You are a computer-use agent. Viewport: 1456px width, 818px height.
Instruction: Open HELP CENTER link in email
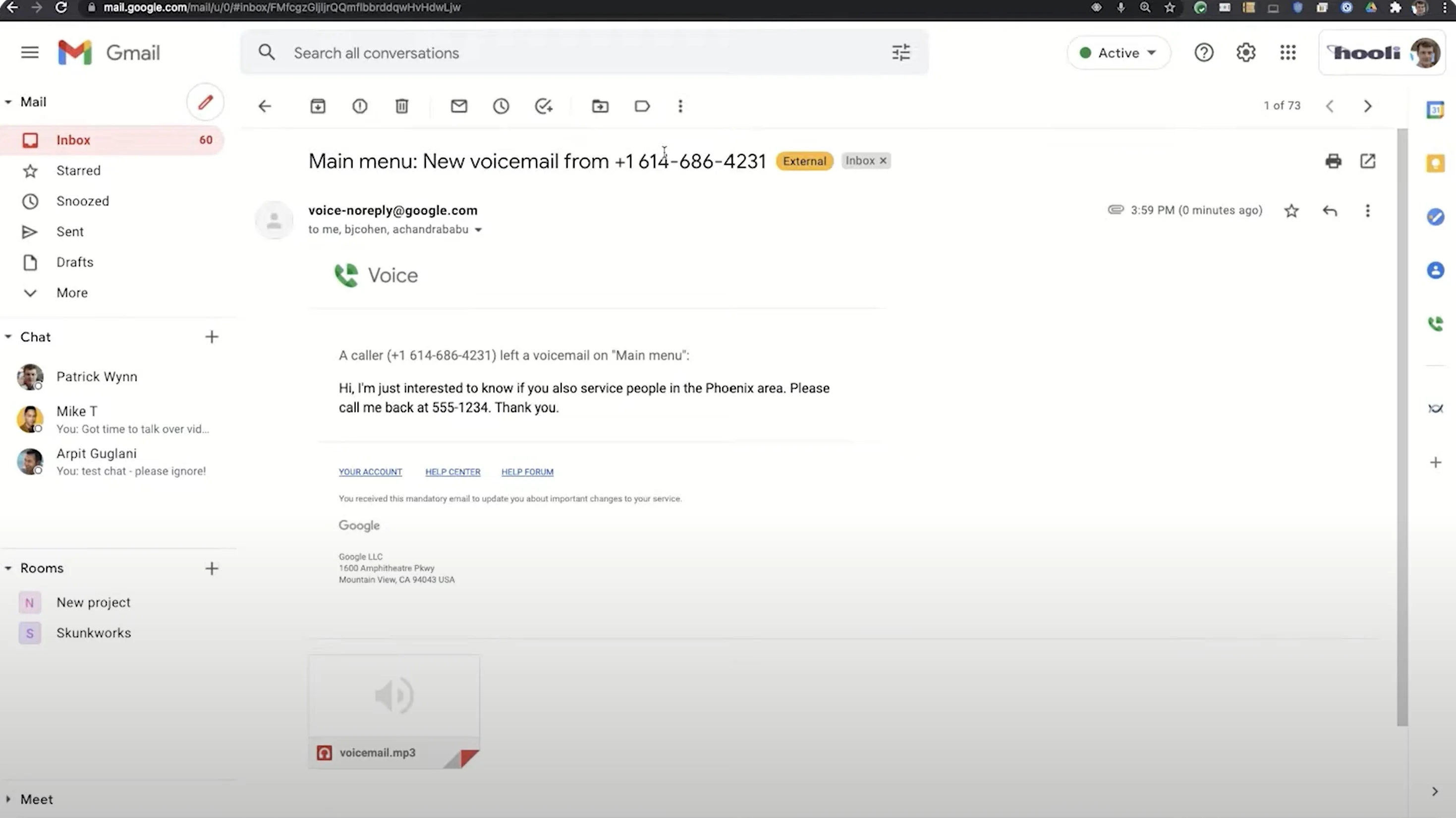coord(452,472)
